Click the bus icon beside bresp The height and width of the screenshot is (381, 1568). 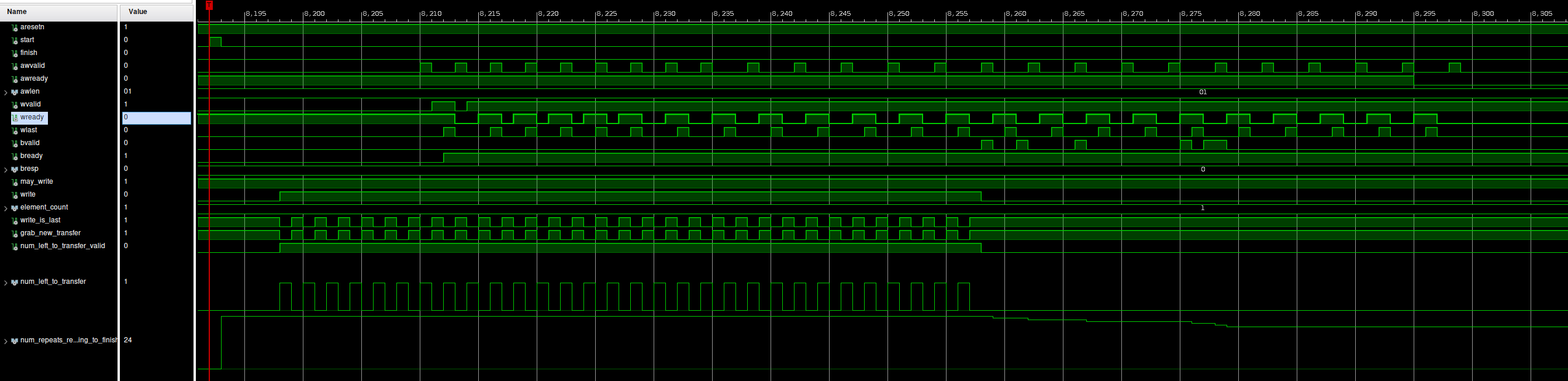[x=15, y=170]
